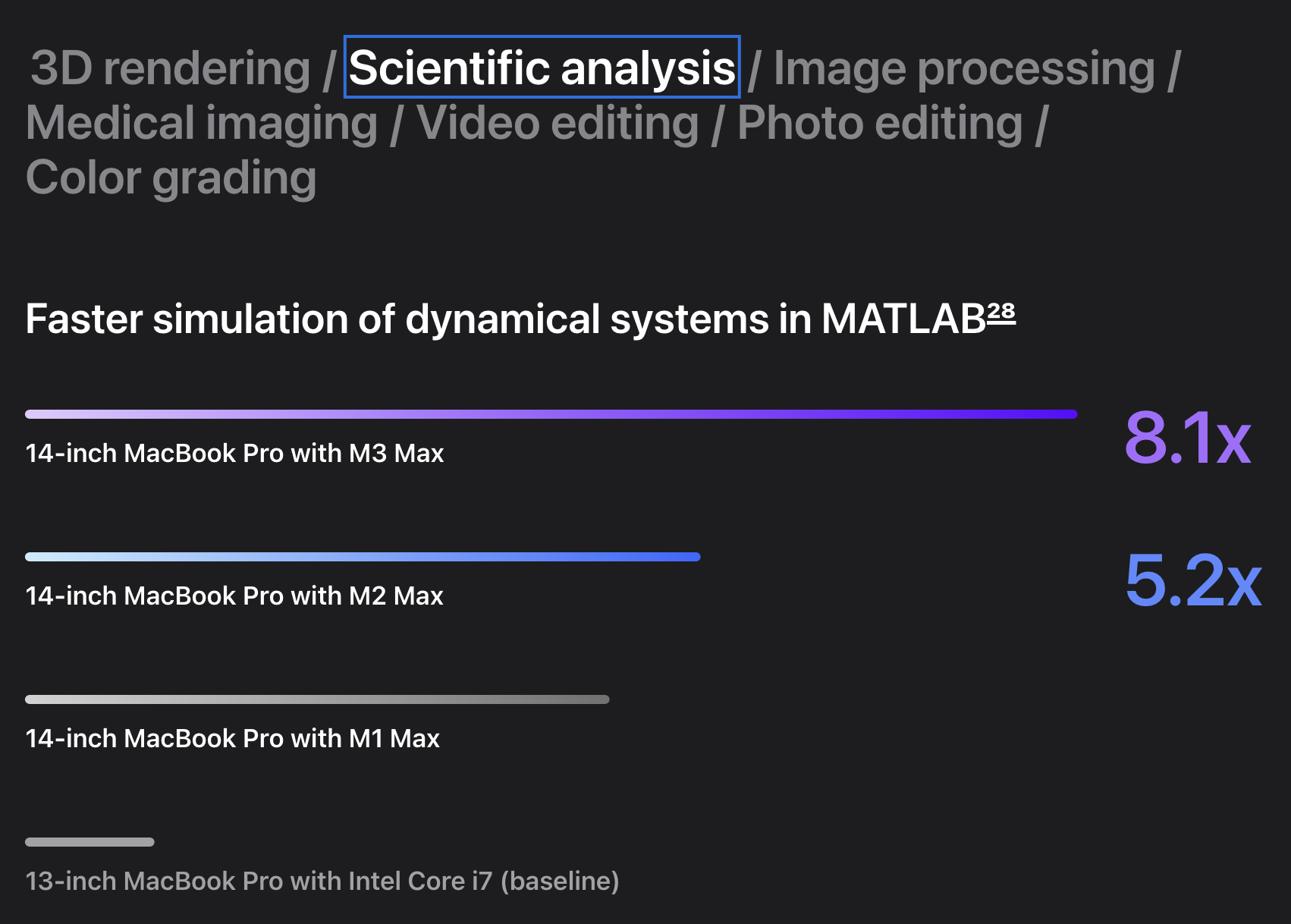The height and width of the screenshot is (924, 1291).
Task: Switch to the Medical imaging tab
Action: 202,123
